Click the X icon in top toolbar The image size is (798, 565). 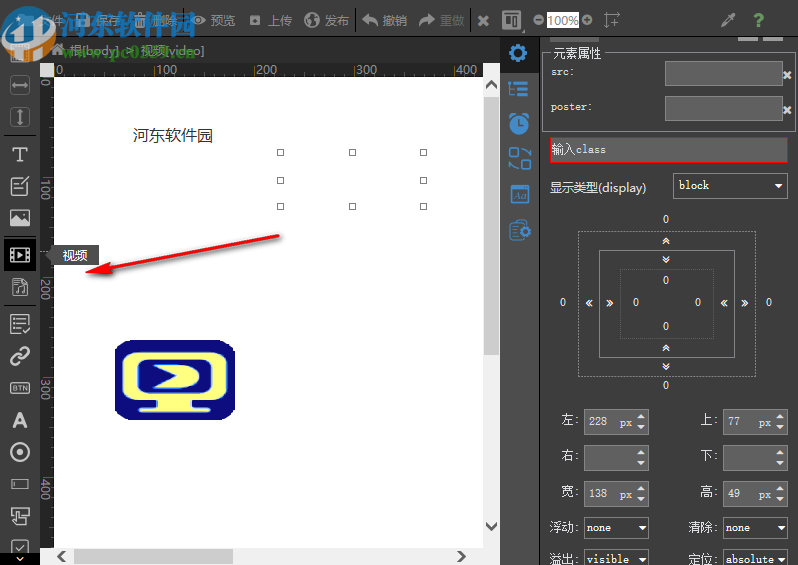483,21
